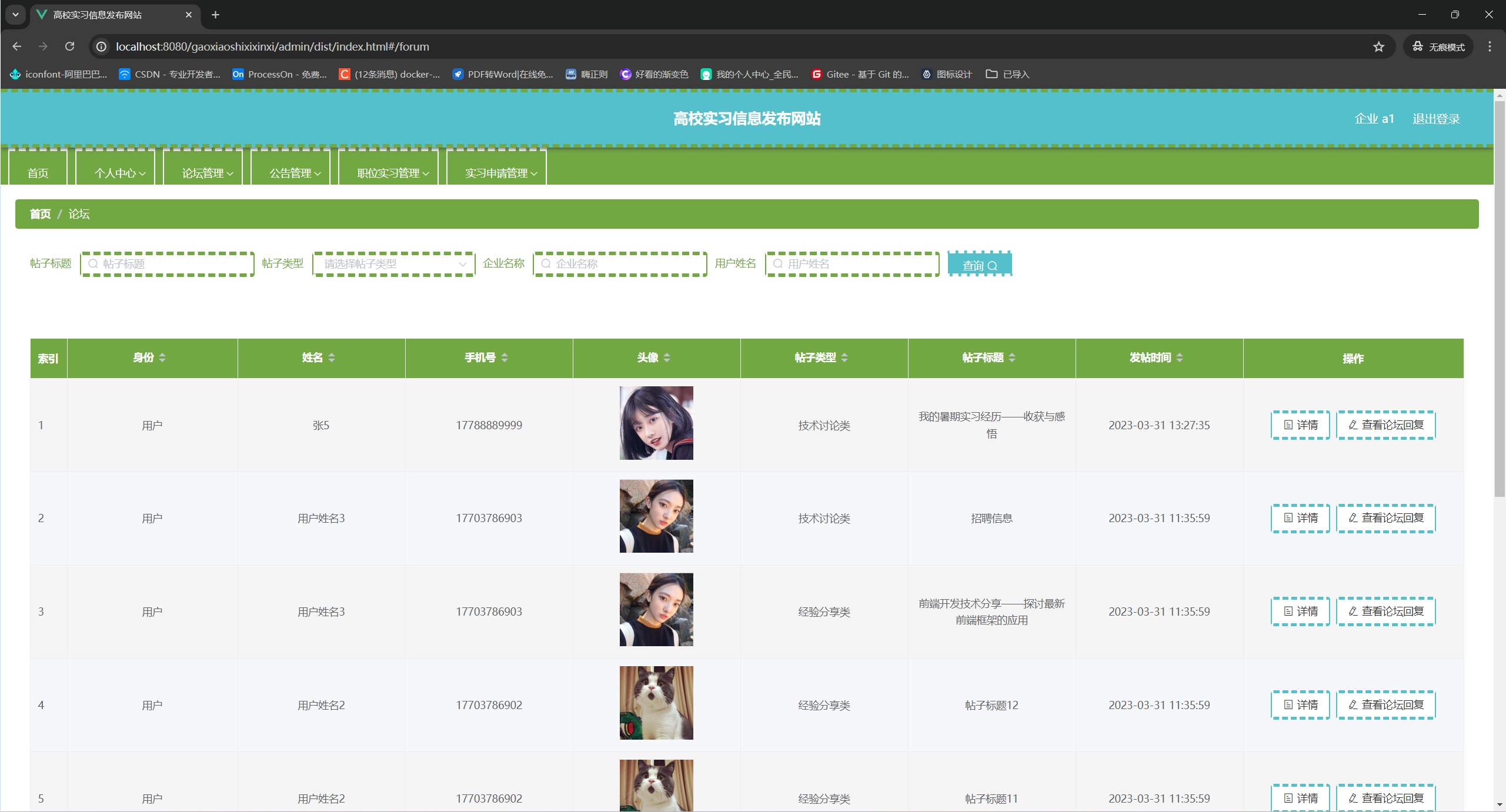
Task: Sort 手机号 column via sort arrows
Action: (x=505, y=357)
